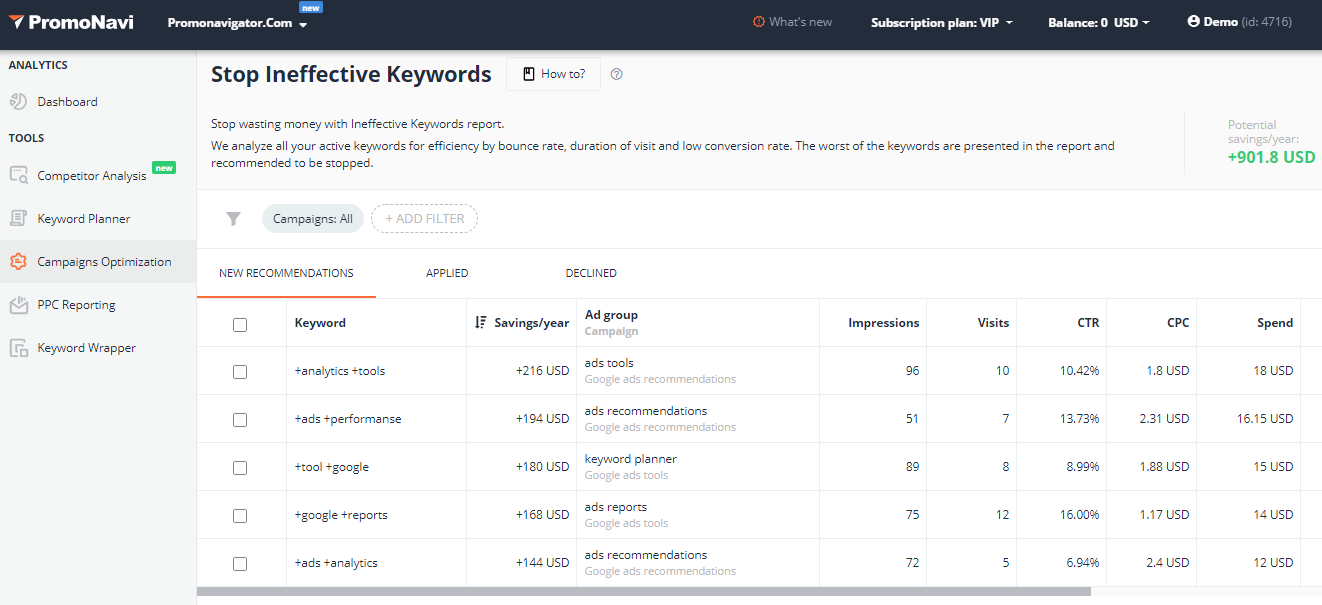Click the CTR column header
The height and width of the screenshot is (605, 1322).
pyautogui.click(x=1088, y=323)
